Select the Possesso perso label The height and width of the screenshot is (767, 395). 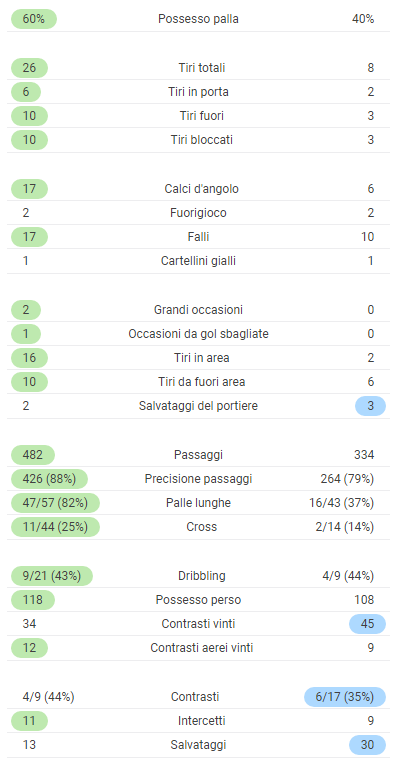tap(198, 600)
